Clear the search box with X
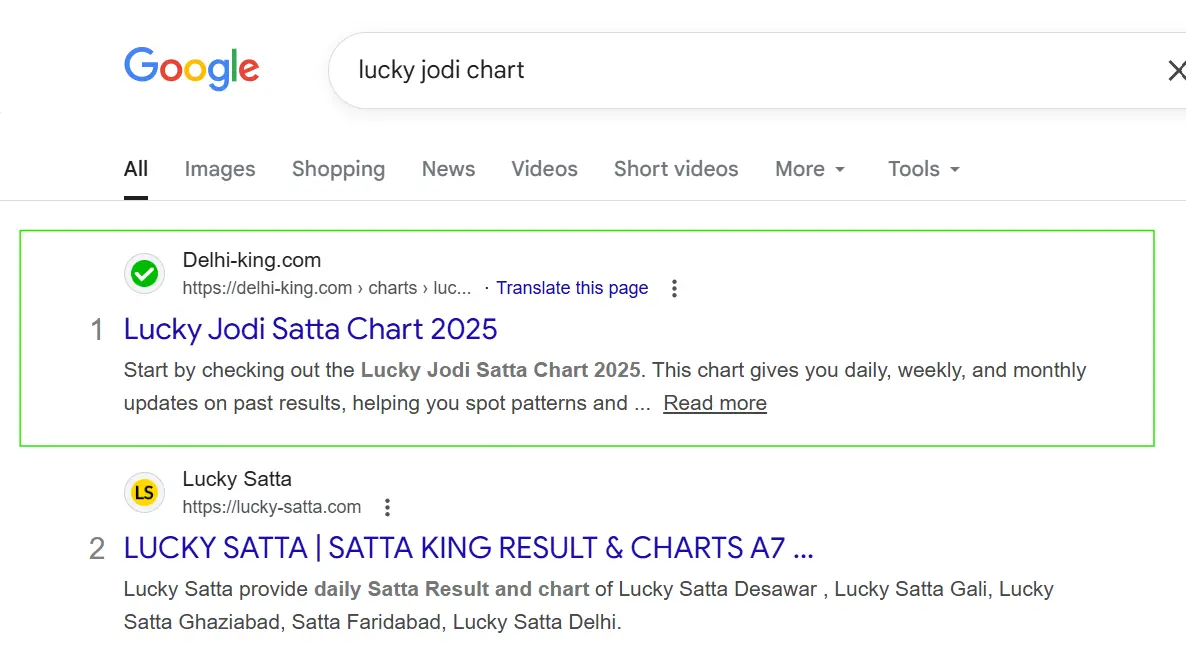 click(1176, 70)
